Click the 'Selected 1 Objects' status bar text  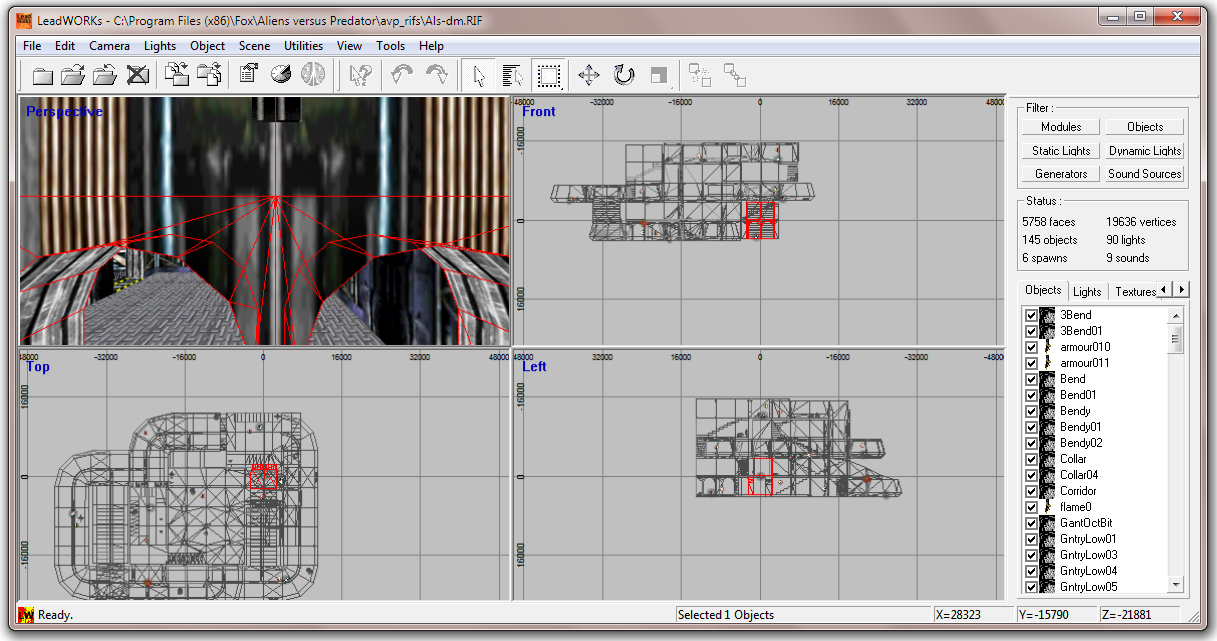pos(726,615)
